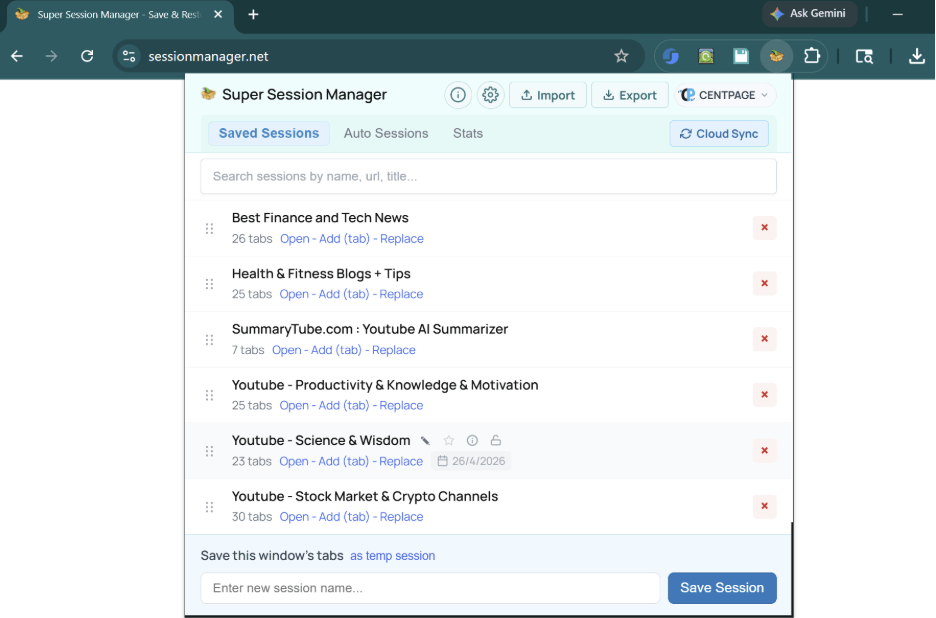Switch to the Auto Sessions tab
This screenshot has height=618, width=936.
pos(386,133)
